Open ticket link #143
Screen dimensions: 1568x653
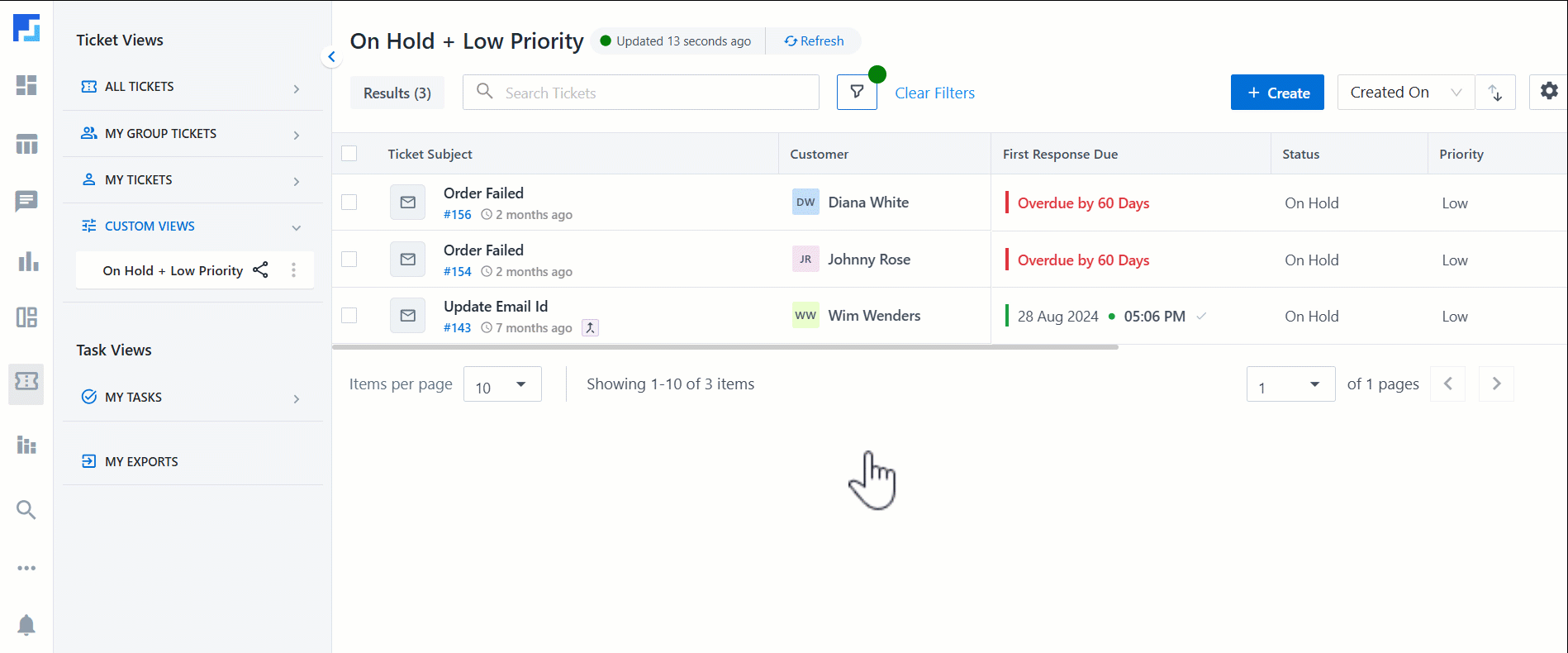click(x=458, y=328)
